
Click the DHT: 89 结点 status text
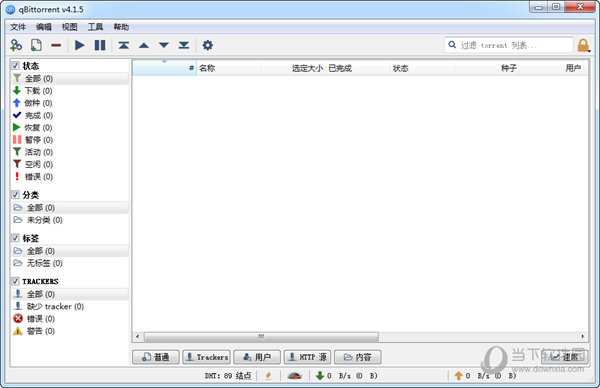(228, 376)
